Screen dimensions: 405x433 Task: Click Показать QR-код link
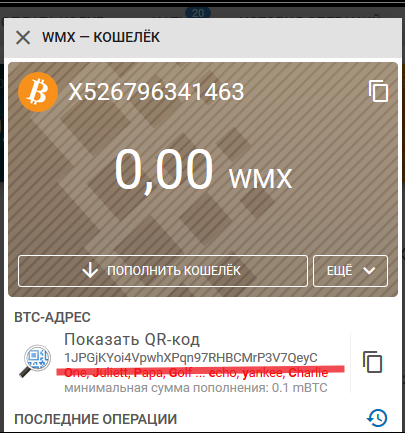(132, 340)
